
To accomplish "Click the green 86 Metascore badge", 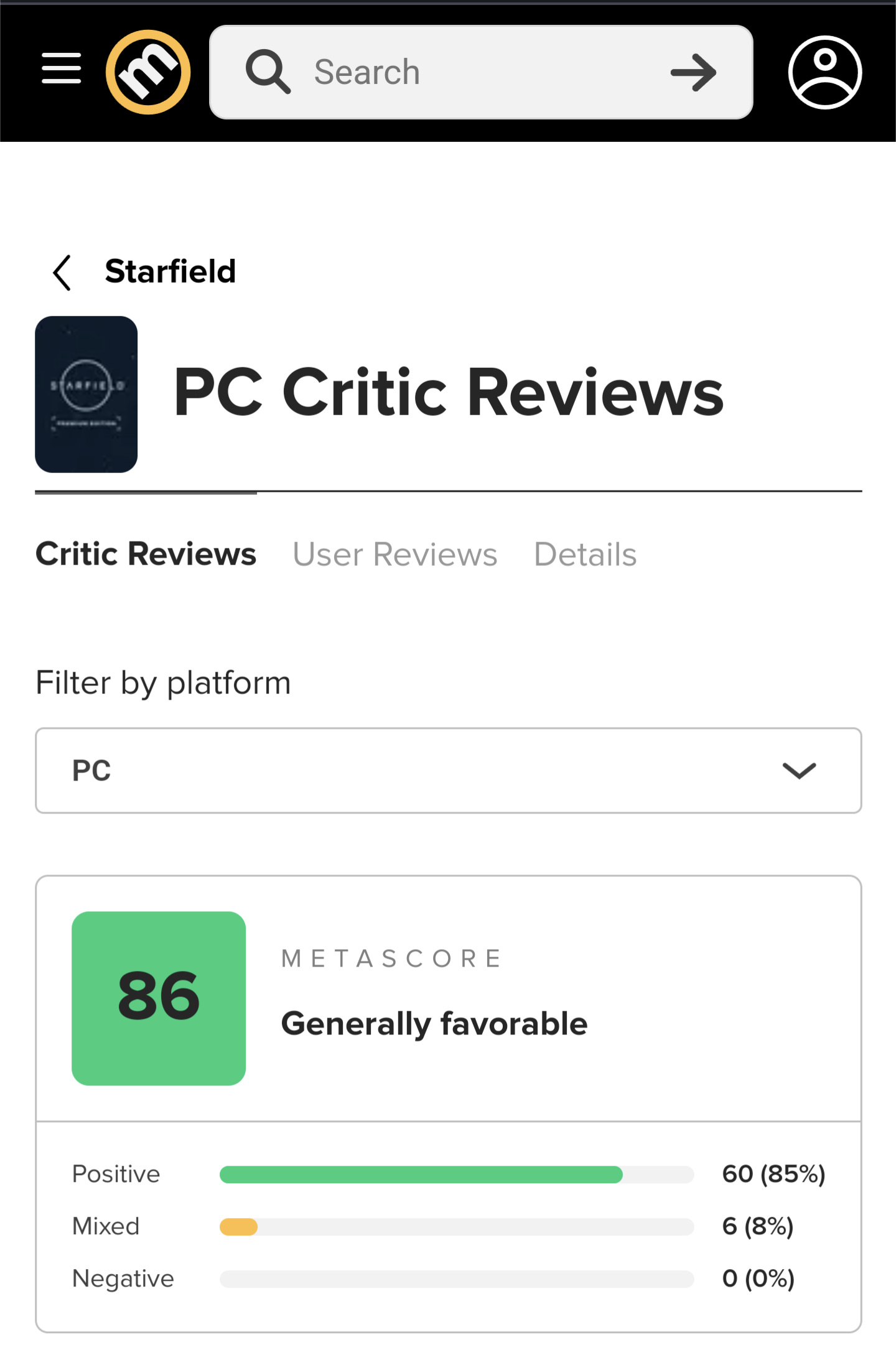I will pos(159,998).
